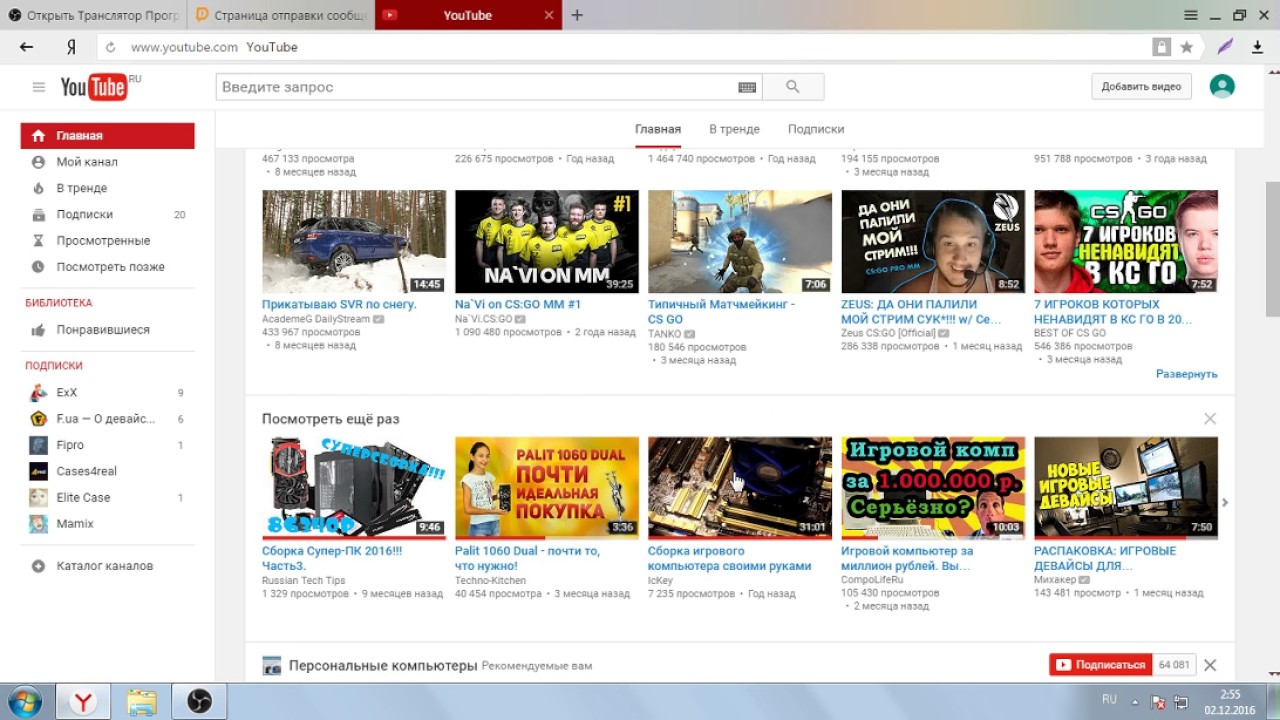Image resolution: width=1280 pixels, height=720 pixels.
Task: Open 'Na`Vi on CS:GO MM #1' thumbnail
Action: (547, 242)
